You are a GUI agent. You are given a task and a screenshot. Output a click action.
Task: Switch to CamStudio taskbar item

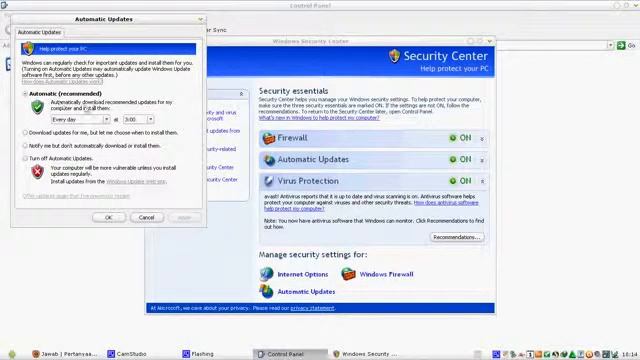click(127, 354)
